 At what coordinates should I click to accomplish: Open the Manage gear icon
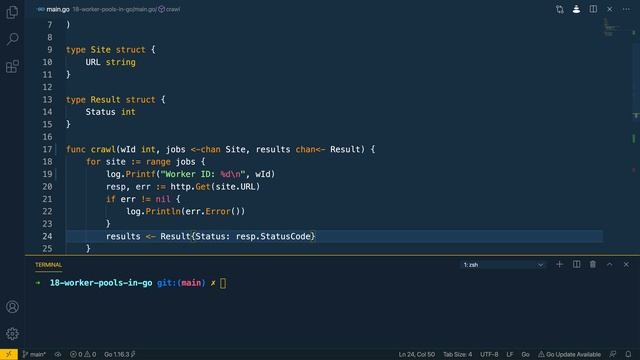tap(12, 334)
